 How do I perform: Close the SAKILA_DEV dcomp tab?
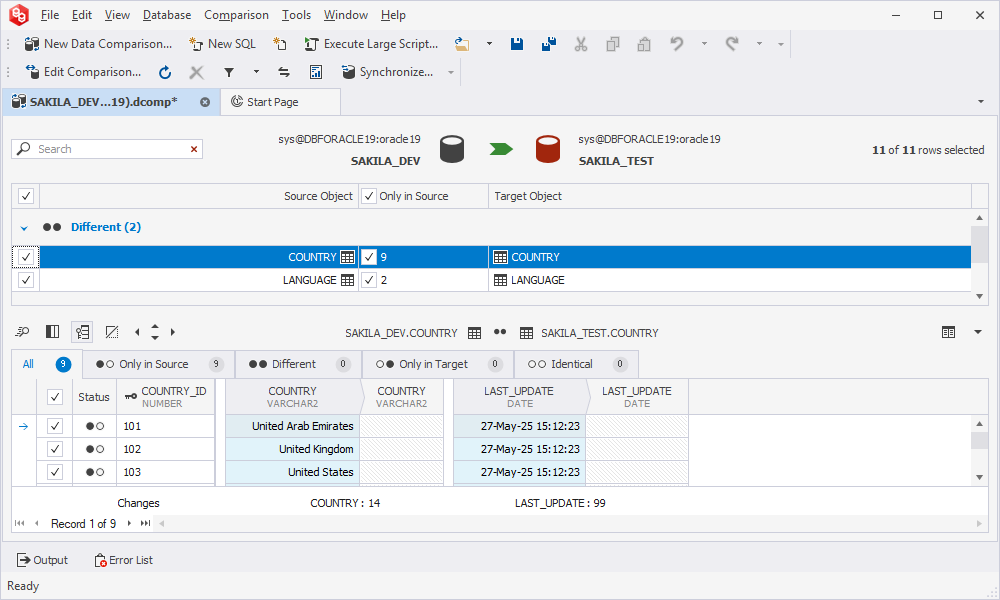(x=205, y=102)
